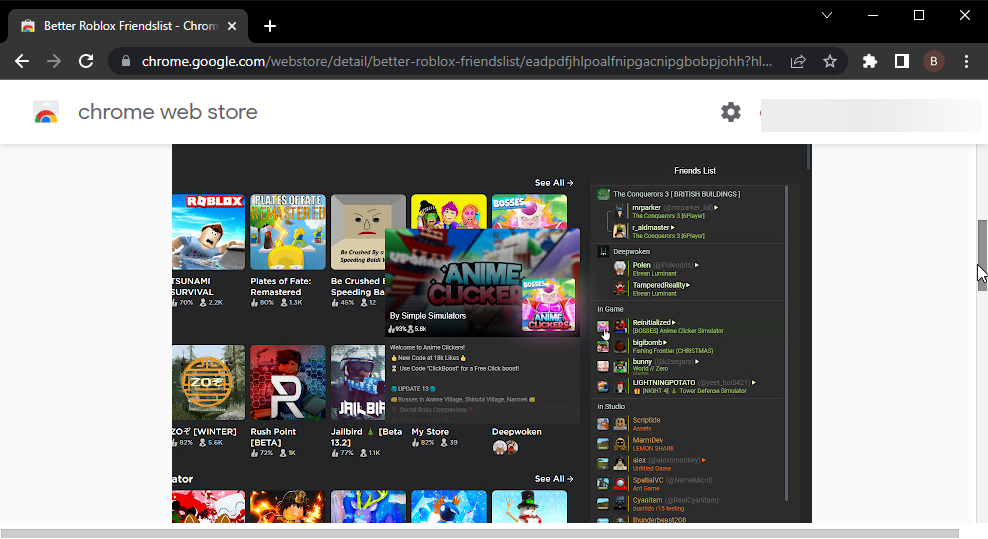Click See All above the top games row
The height and width of the screenshot is (539, 988).
tap(554, 183)
